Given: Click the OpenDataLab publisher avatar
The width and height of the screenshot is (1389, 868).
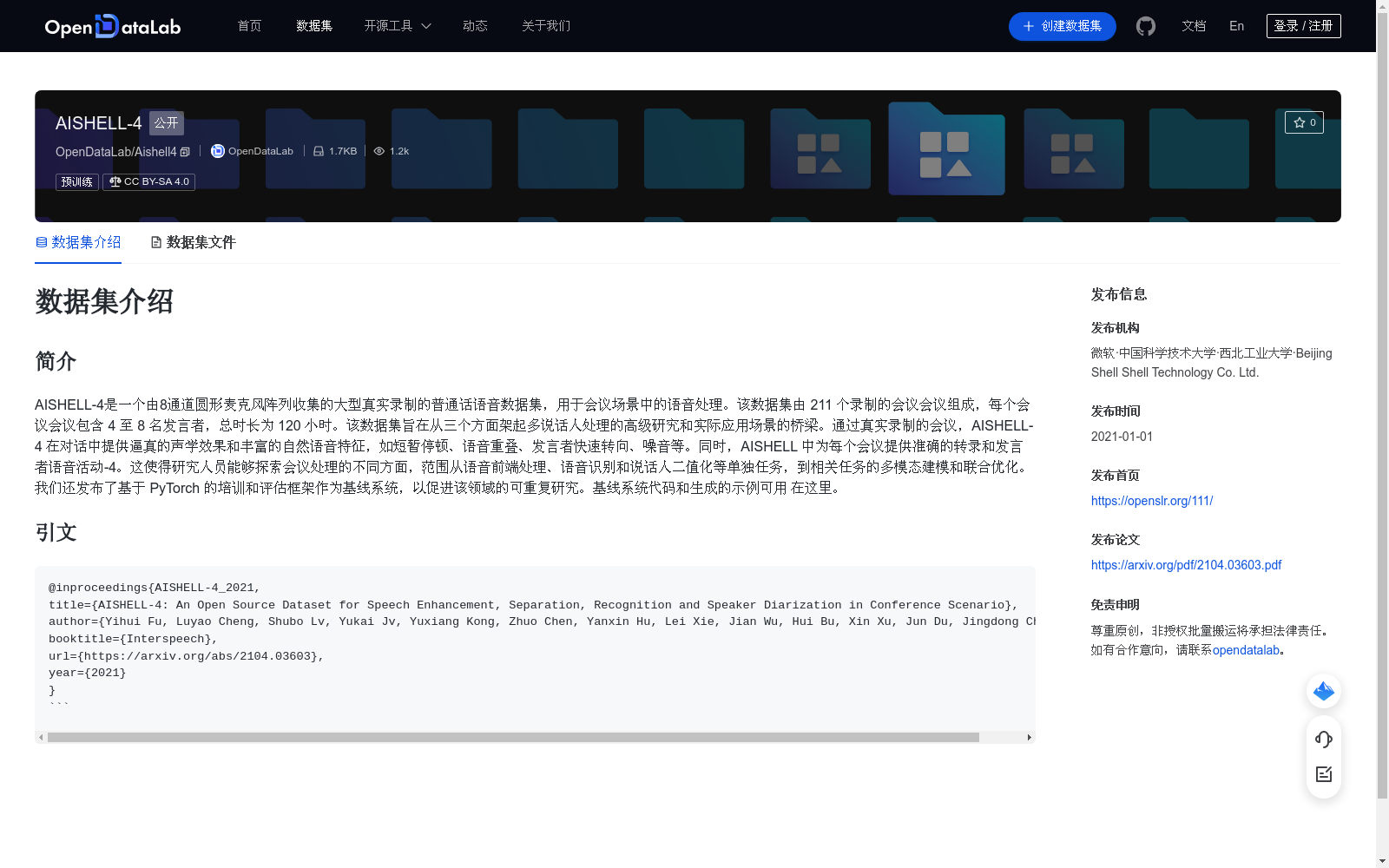Looking at the screenshot, I should click(218, 151).
